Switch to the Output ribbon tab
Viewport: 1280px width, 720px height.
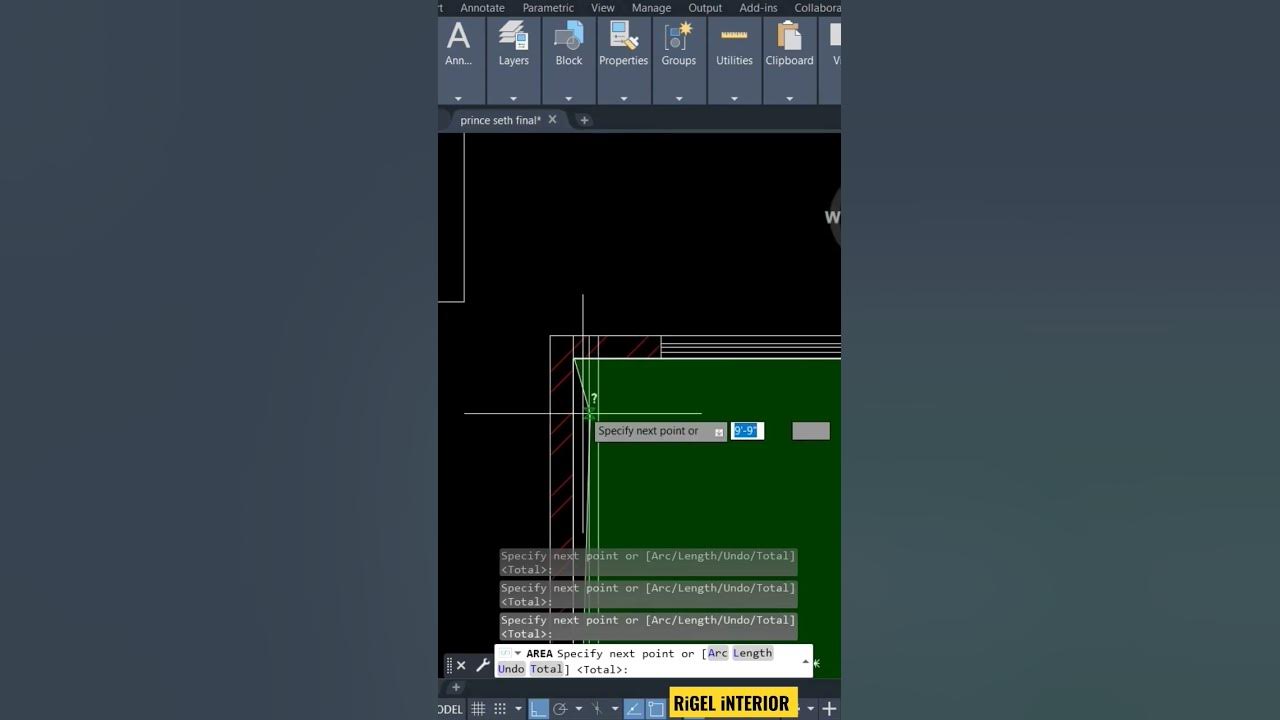pyautogui.click(x=705, y=8)
